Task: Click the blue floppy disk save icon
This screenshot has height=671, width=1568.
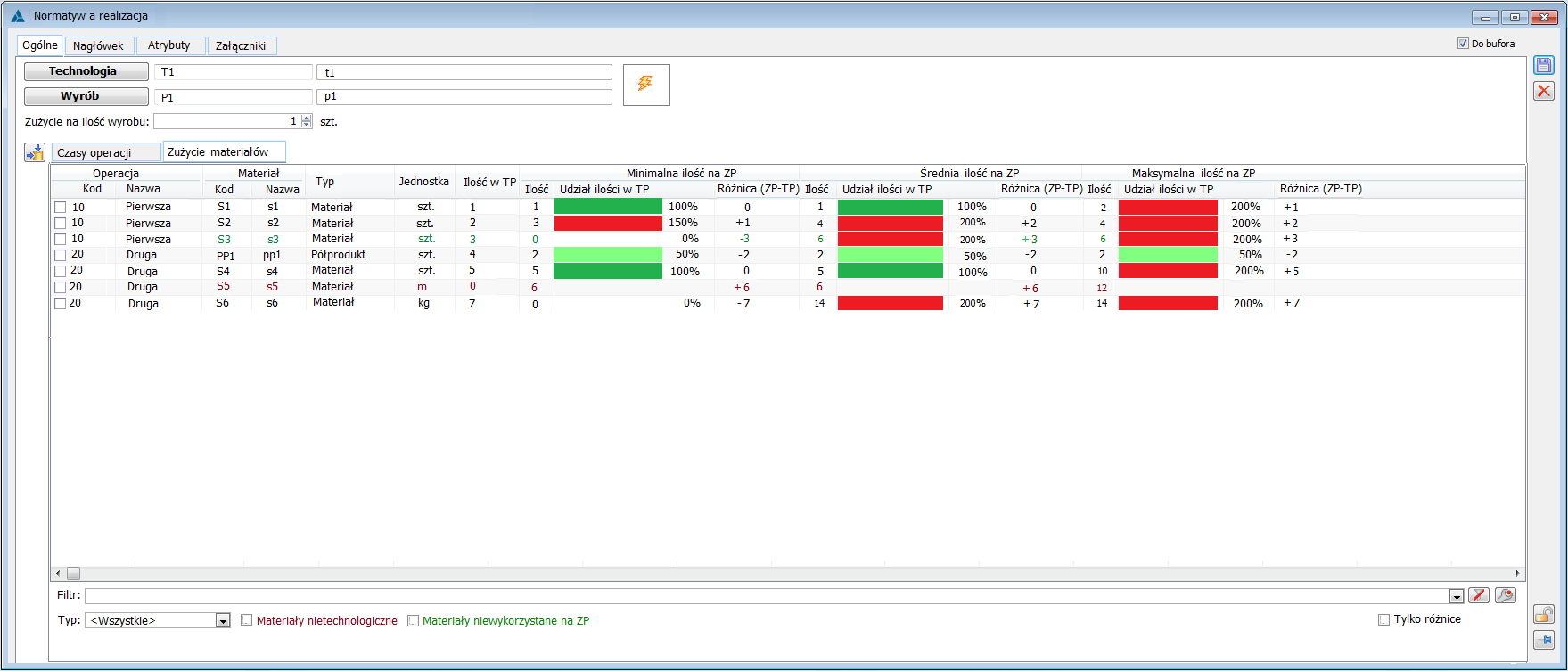Action: [1544, 65]
